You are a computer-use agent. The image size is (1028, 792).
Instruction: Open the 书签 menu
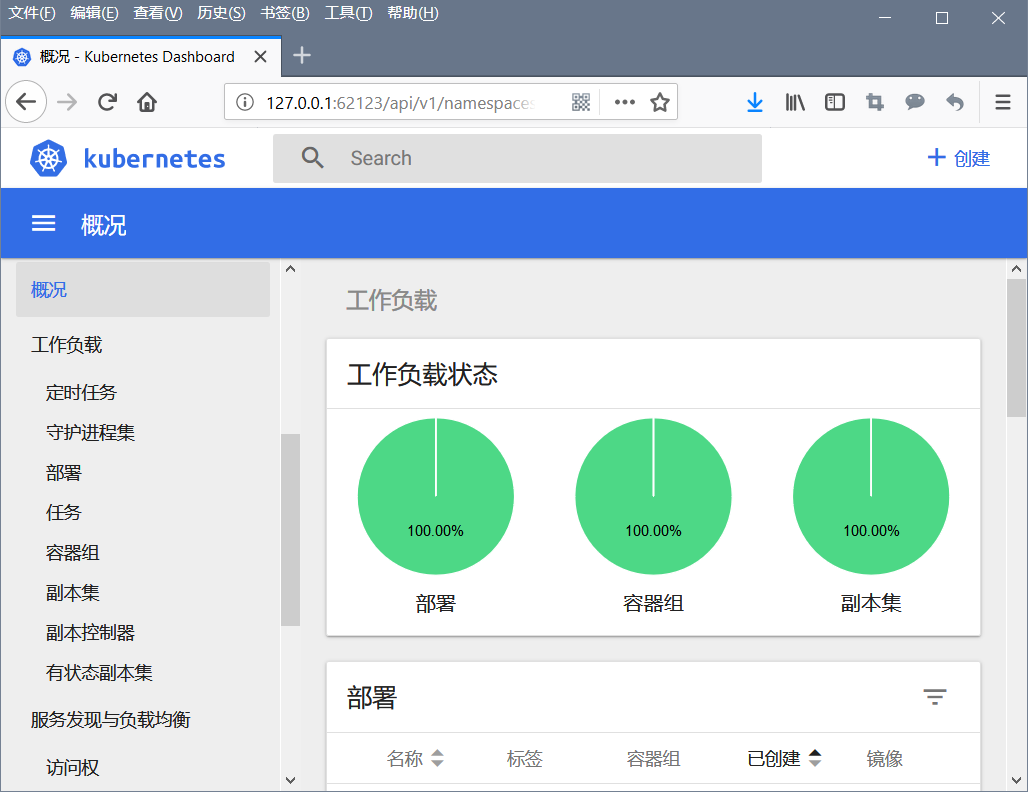[x=285, y=13]
